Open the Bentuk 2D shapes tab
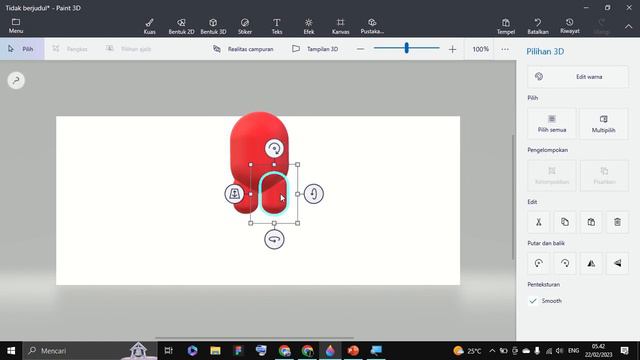This screenshot has width=640, height=360. tap(181, 26)
